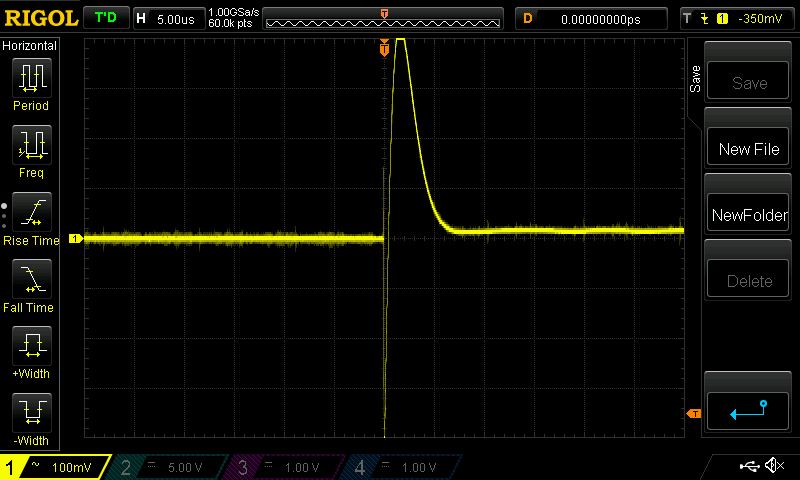800x480 pixels.
Task: Click the orange trigger level marker at right edge
Action: click(x=694, y=414)
